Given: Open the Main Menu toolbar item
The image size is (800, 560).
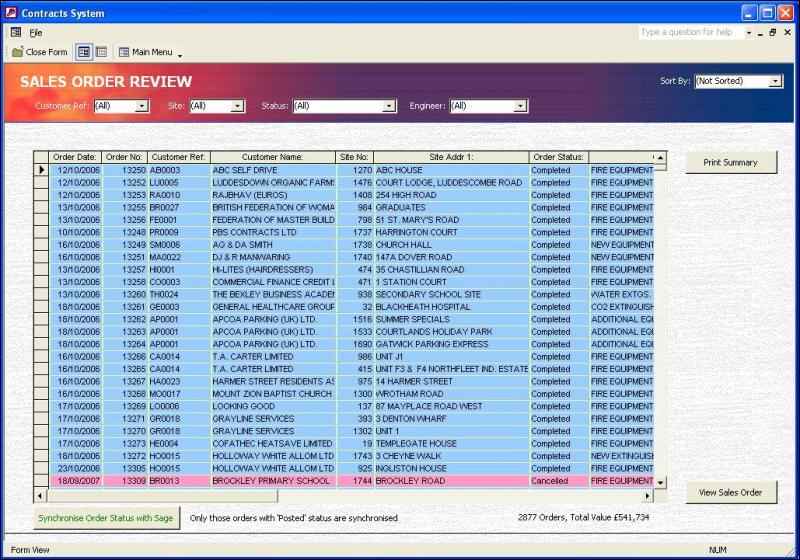Looking at the screenshot, I should [x=145, y=52].
